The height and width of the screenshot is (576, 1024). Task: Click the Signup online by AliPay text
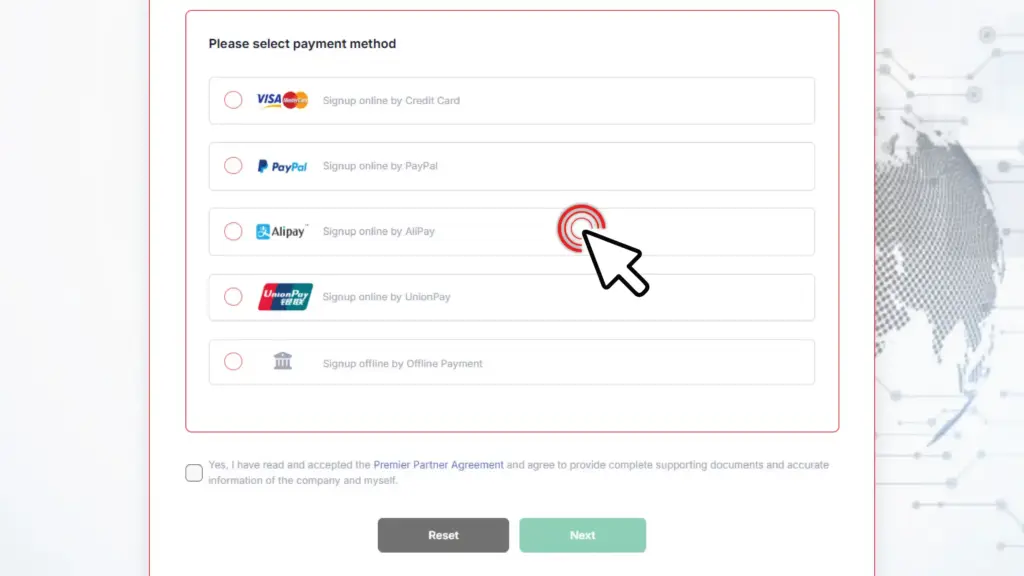pyautogui.click(x=380, y=231)
